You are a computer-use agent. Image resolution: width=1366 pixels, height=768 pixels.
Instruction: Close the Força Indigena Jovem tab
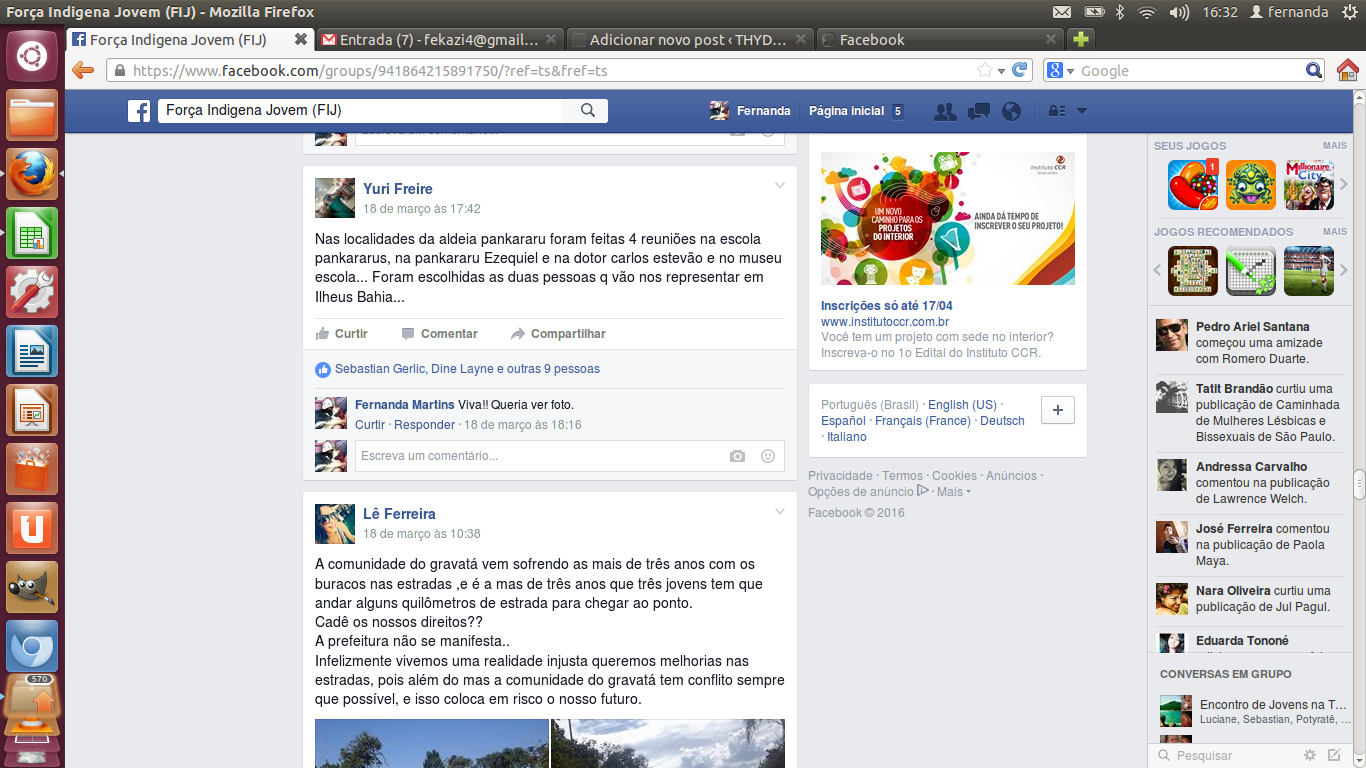(300, 39)
